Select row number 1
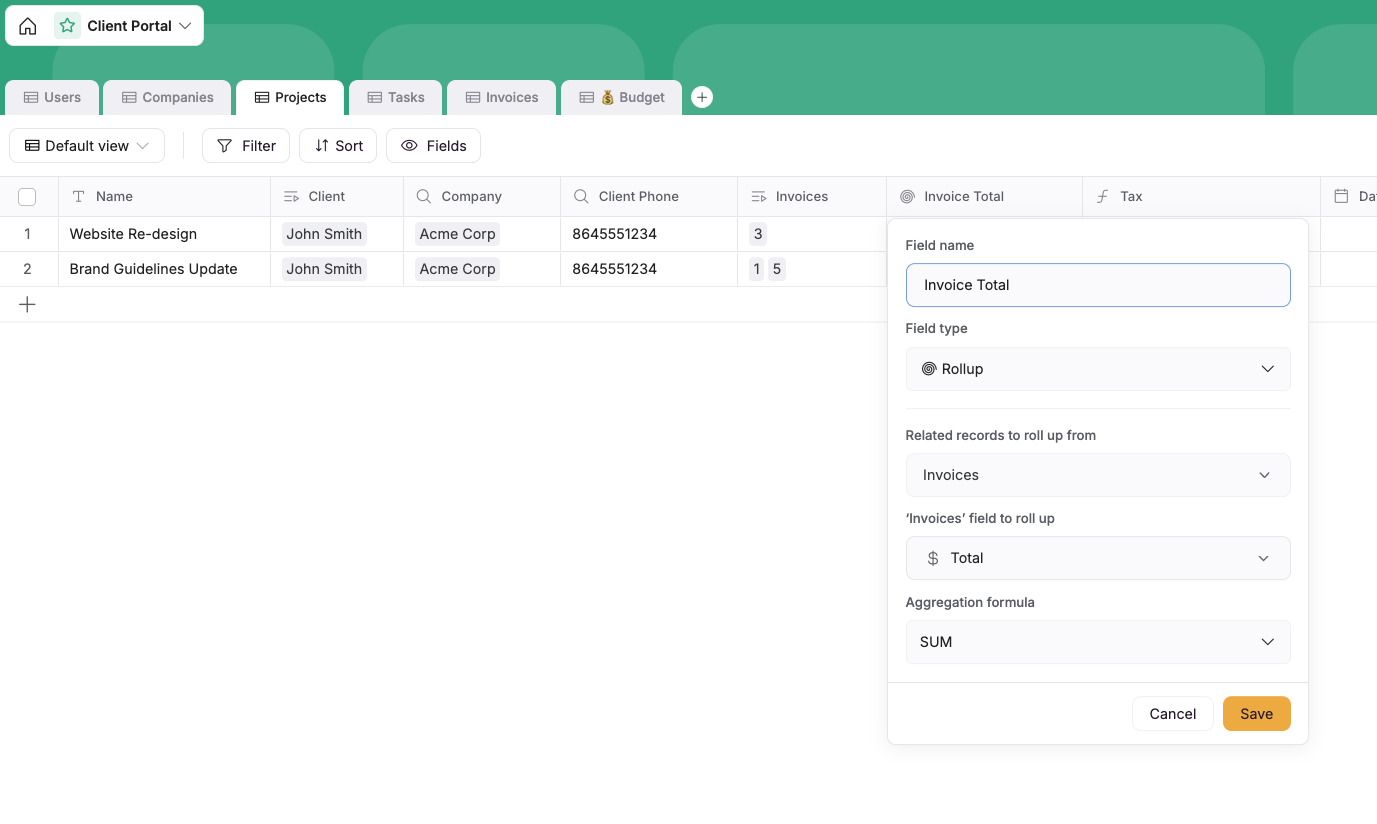Viewport: 1377px width, 824px height. coord(27,234)
